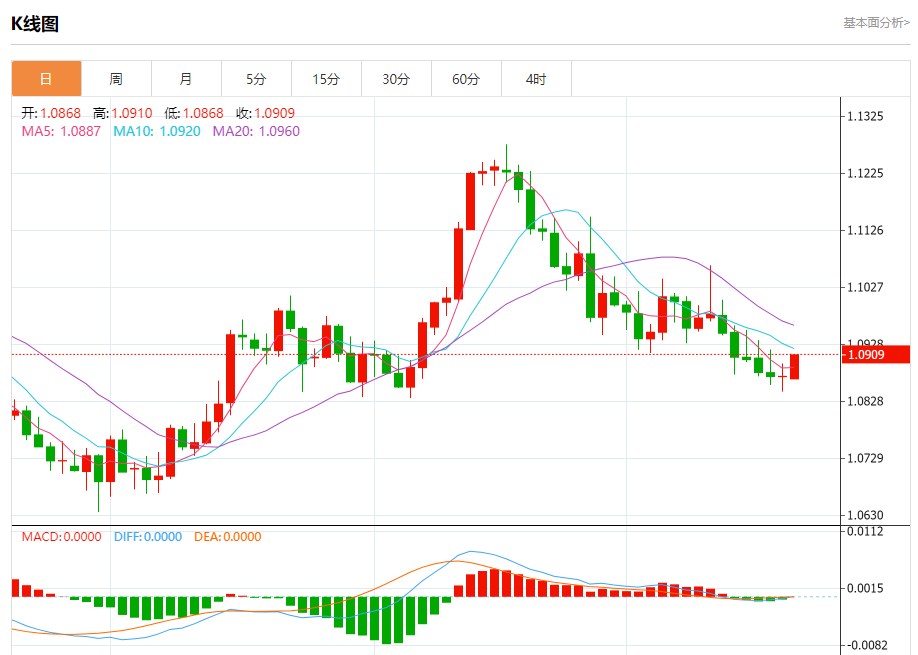Select the 周 weekly tab
Image resolution: width=918 pixels, height=655 pixels.
[116, 79]
